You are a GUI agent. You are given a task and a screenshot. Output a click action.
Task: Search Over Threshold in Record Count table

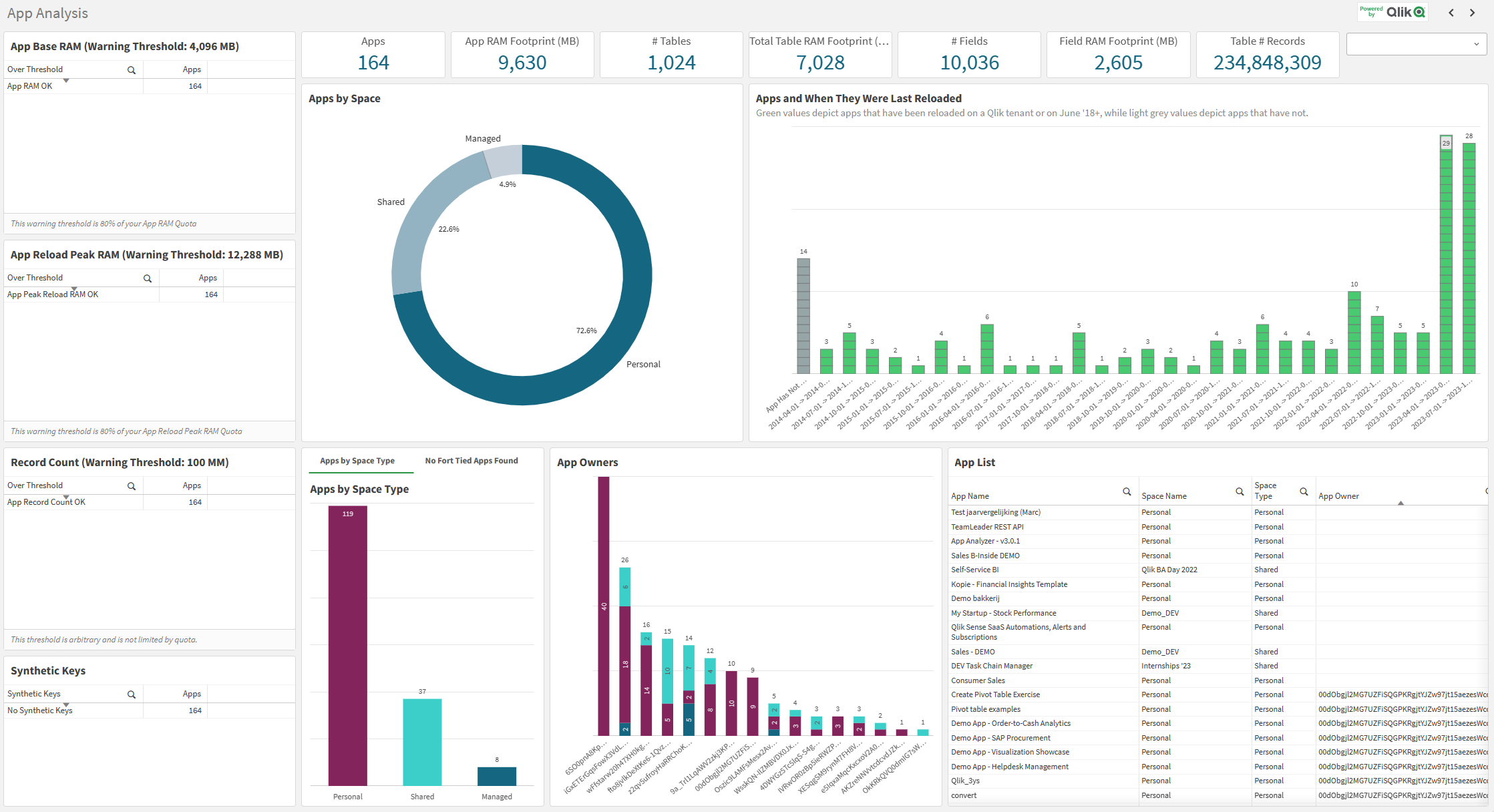click(x=131, y=485)
